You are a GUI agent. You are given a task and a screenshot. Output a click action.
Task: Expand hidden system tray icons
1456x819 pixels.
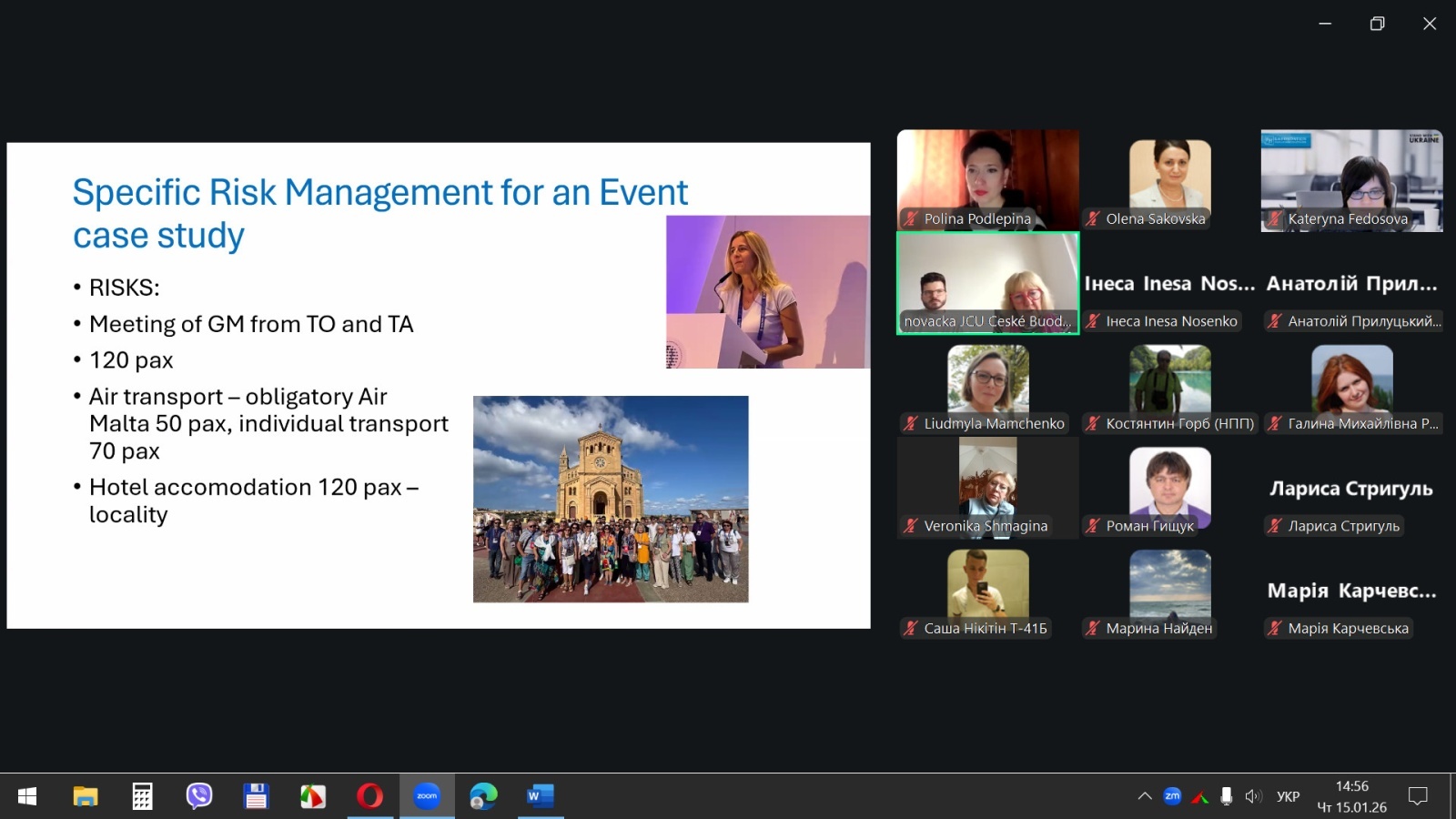point(1145,796)
